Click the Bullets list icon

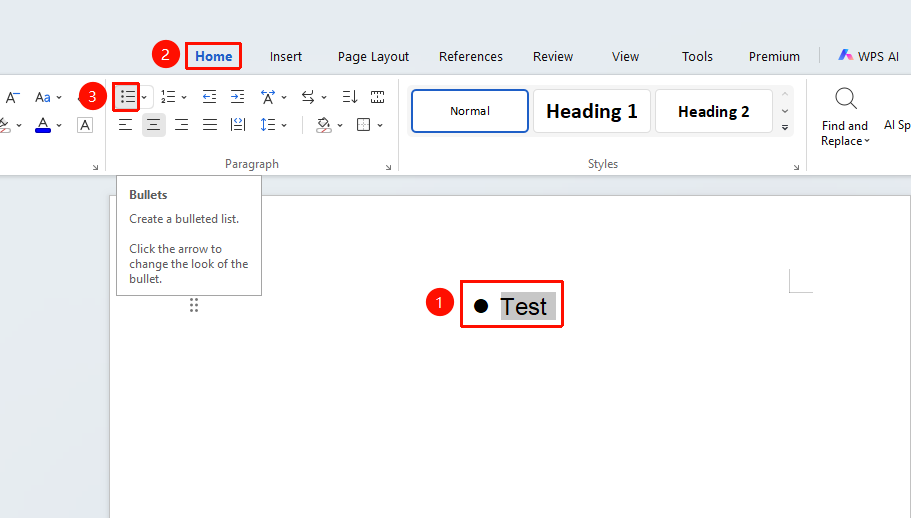[x=127, y=97]
